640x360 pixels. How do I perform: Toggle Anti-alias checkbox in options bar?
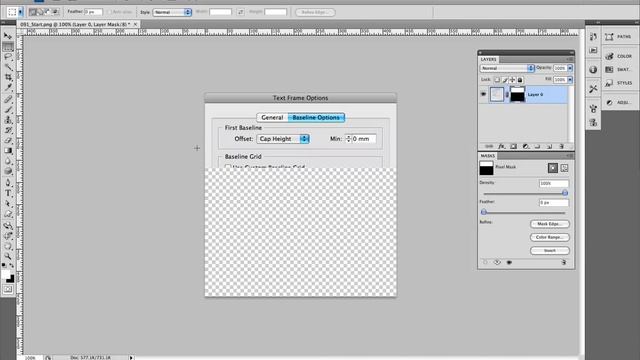pyautogui.click(x=109, y=12)
